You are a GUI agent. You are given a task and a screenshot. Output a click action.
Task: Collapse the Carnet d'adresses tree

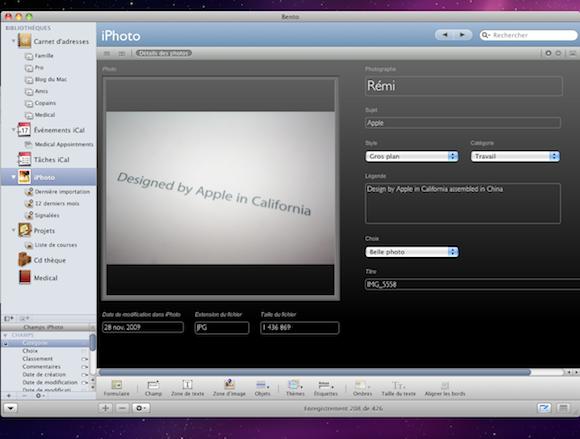click(x=13, y=41)
